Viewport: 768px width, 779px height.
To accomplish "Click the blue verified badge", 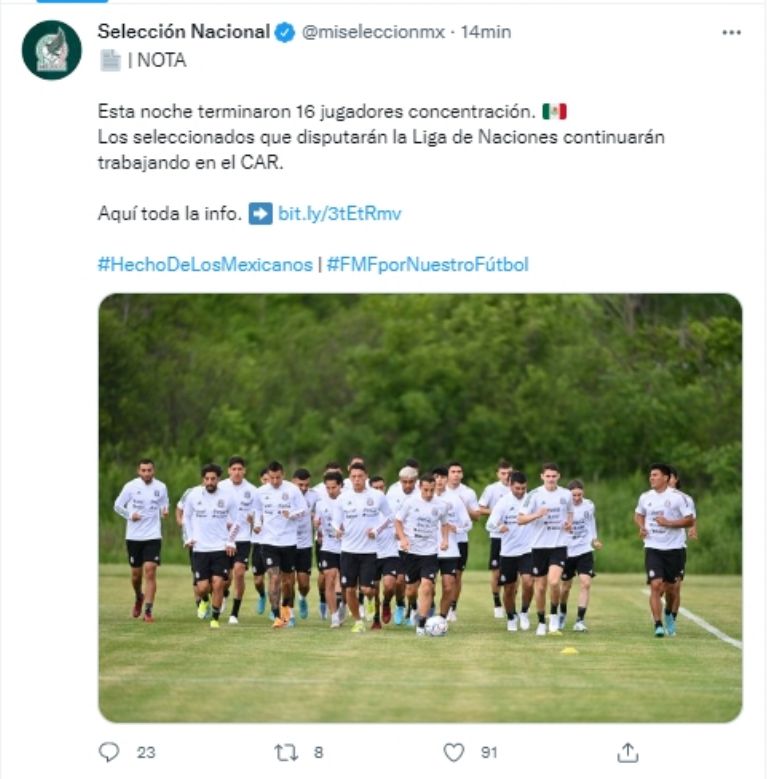I will point(285,32).
